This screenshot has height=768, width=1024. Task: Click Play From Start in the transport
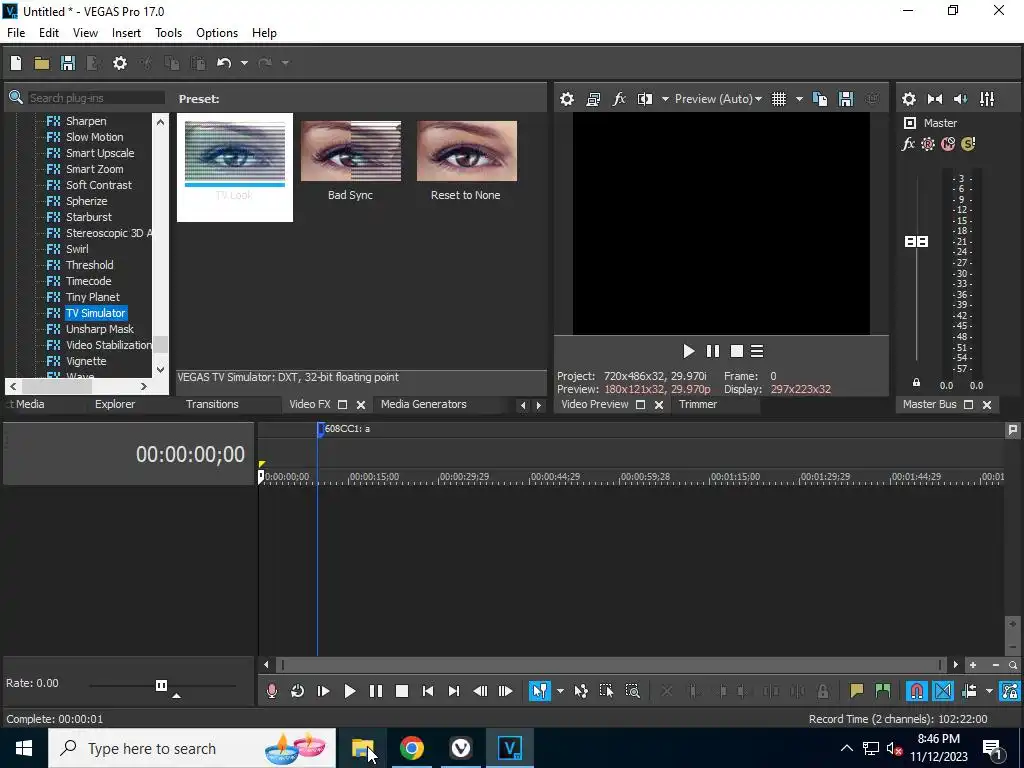coord(323,691)
